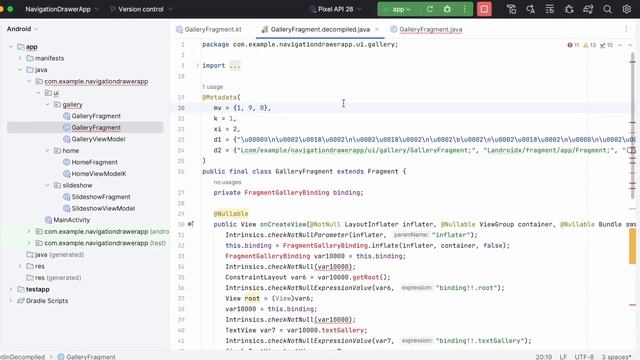Viewport: 640px width, 360px height.
Task: Open the App Quality Insights bug icon
Action: click(569, 9)
